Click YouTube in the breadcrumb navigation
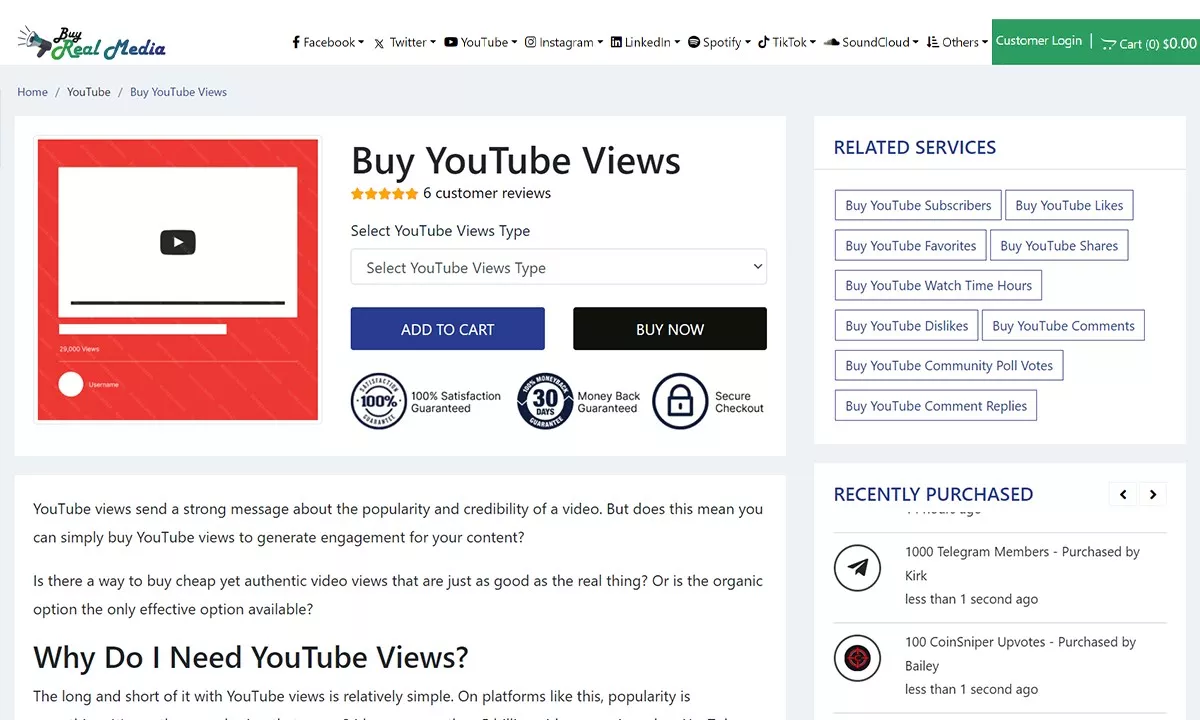1200x720 pixels. pos(88,91)
